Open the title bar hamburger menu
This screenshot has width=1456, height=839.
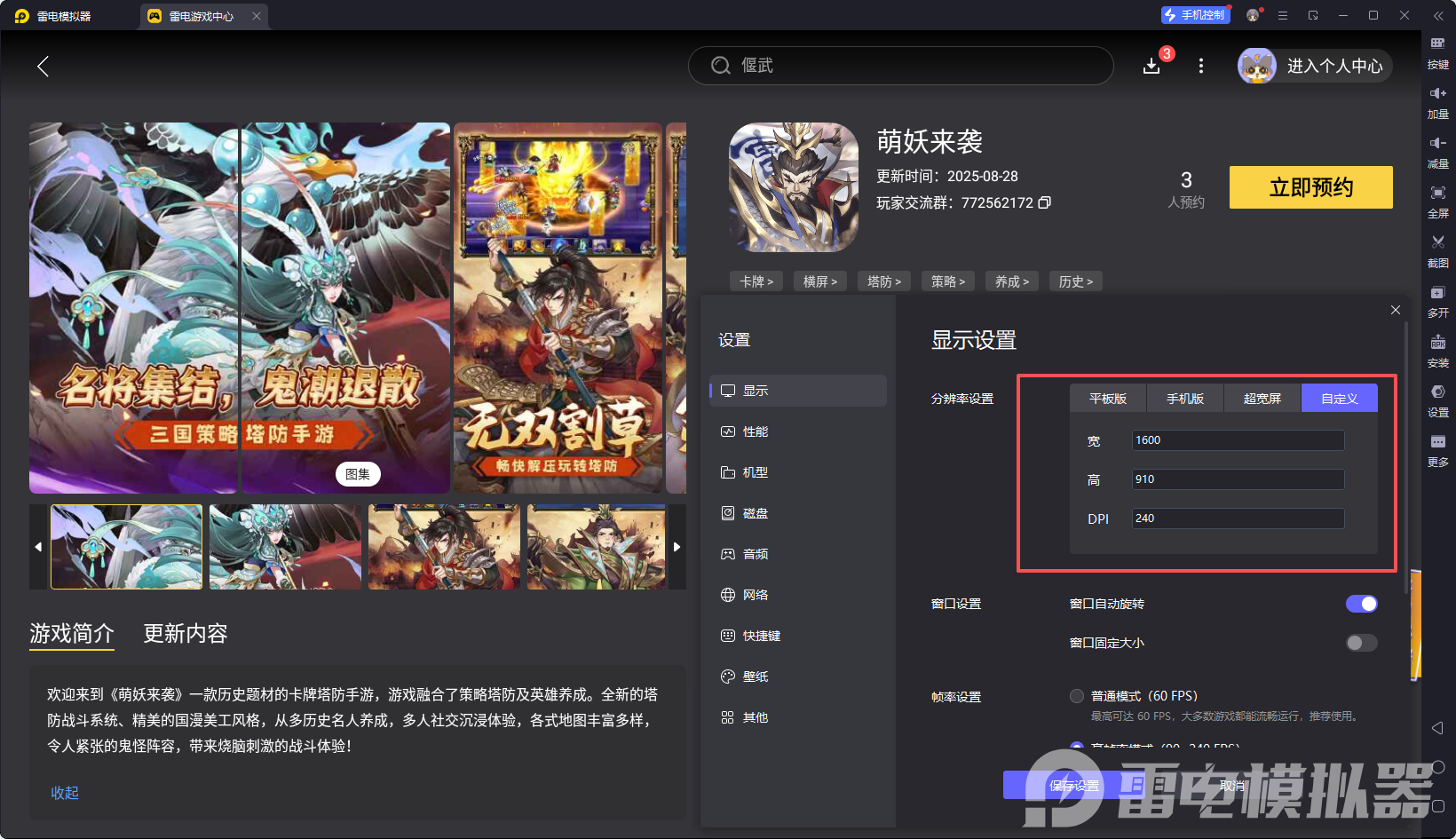coord(1283,15)
